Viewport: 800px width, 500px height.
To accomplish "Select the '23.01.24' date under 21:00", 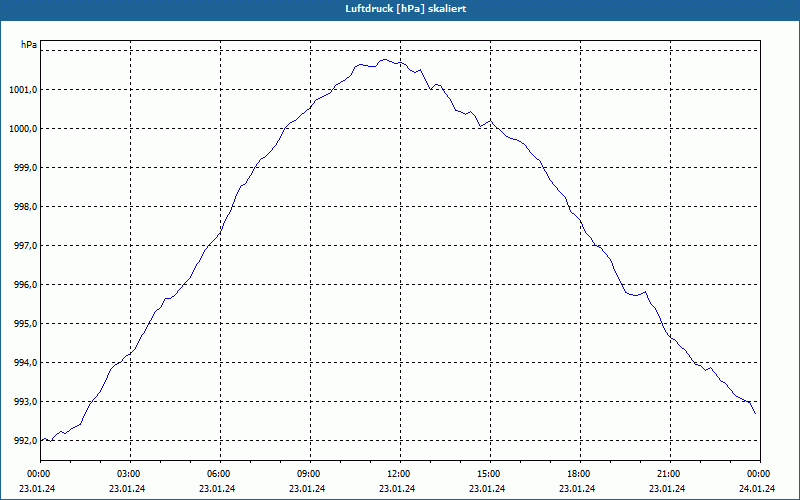I will [667, 488].
